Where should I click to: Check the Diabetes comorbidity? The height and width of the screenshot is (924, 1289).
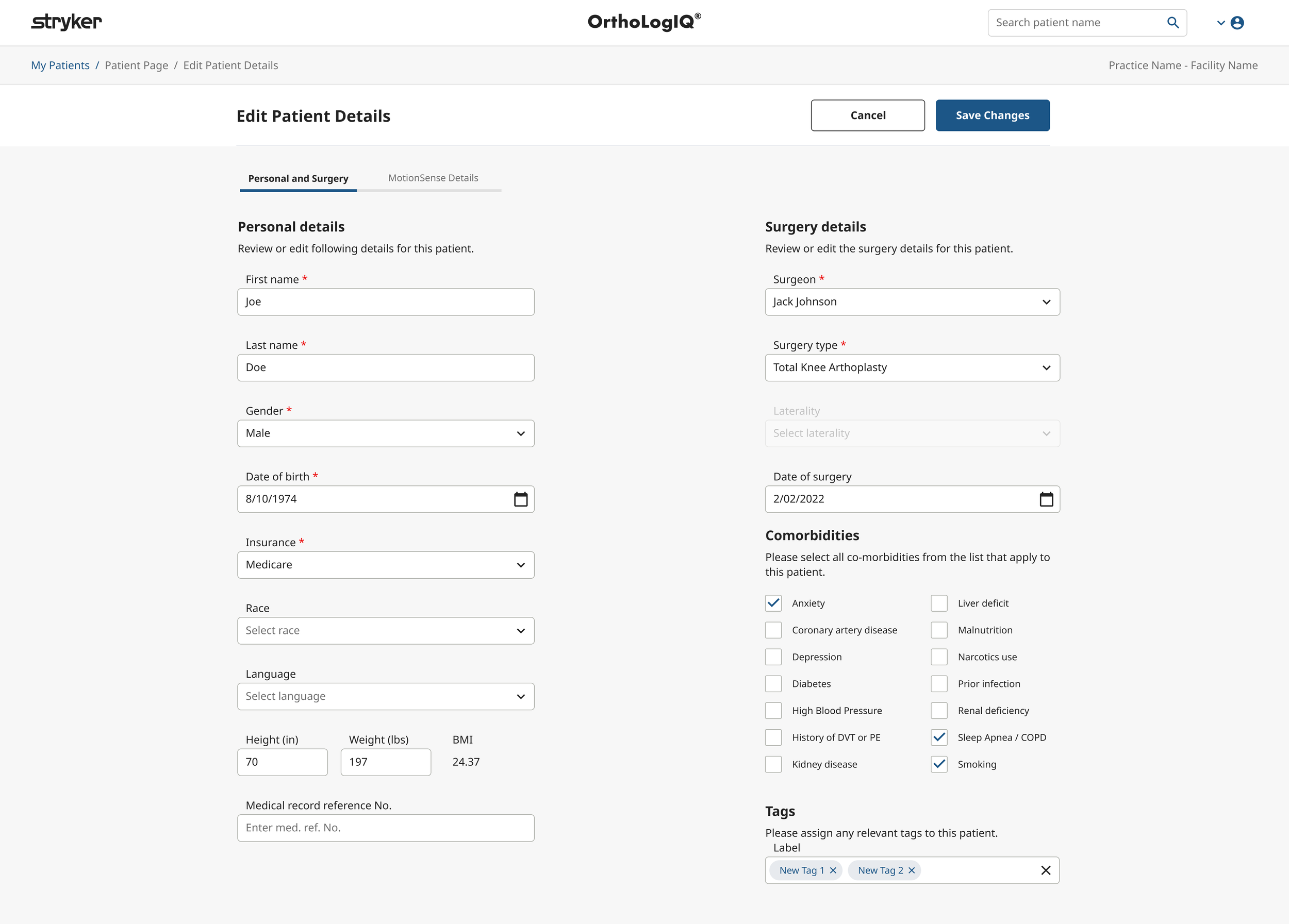(x=773, y=684)
